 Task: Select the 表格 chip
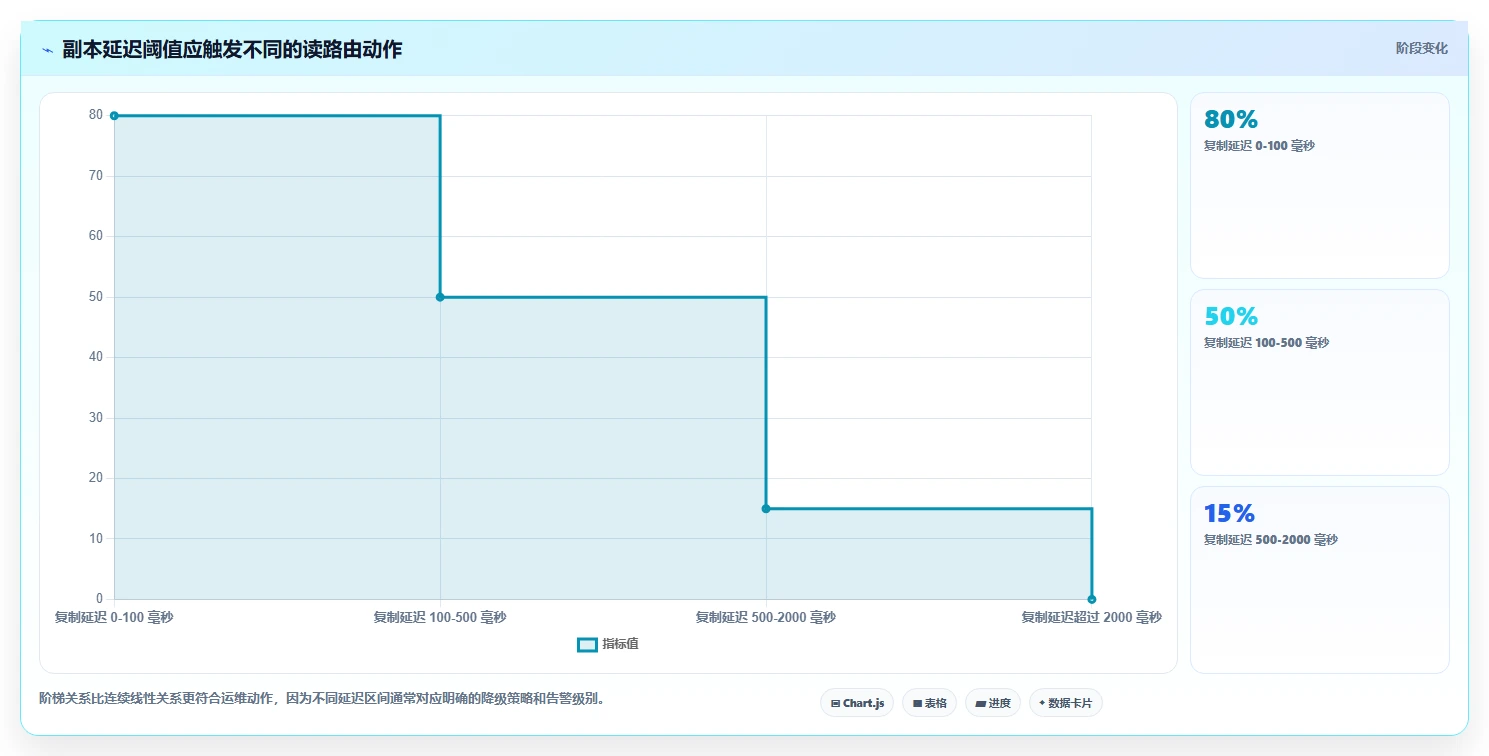pyautogui.click(x=930, y=703)
